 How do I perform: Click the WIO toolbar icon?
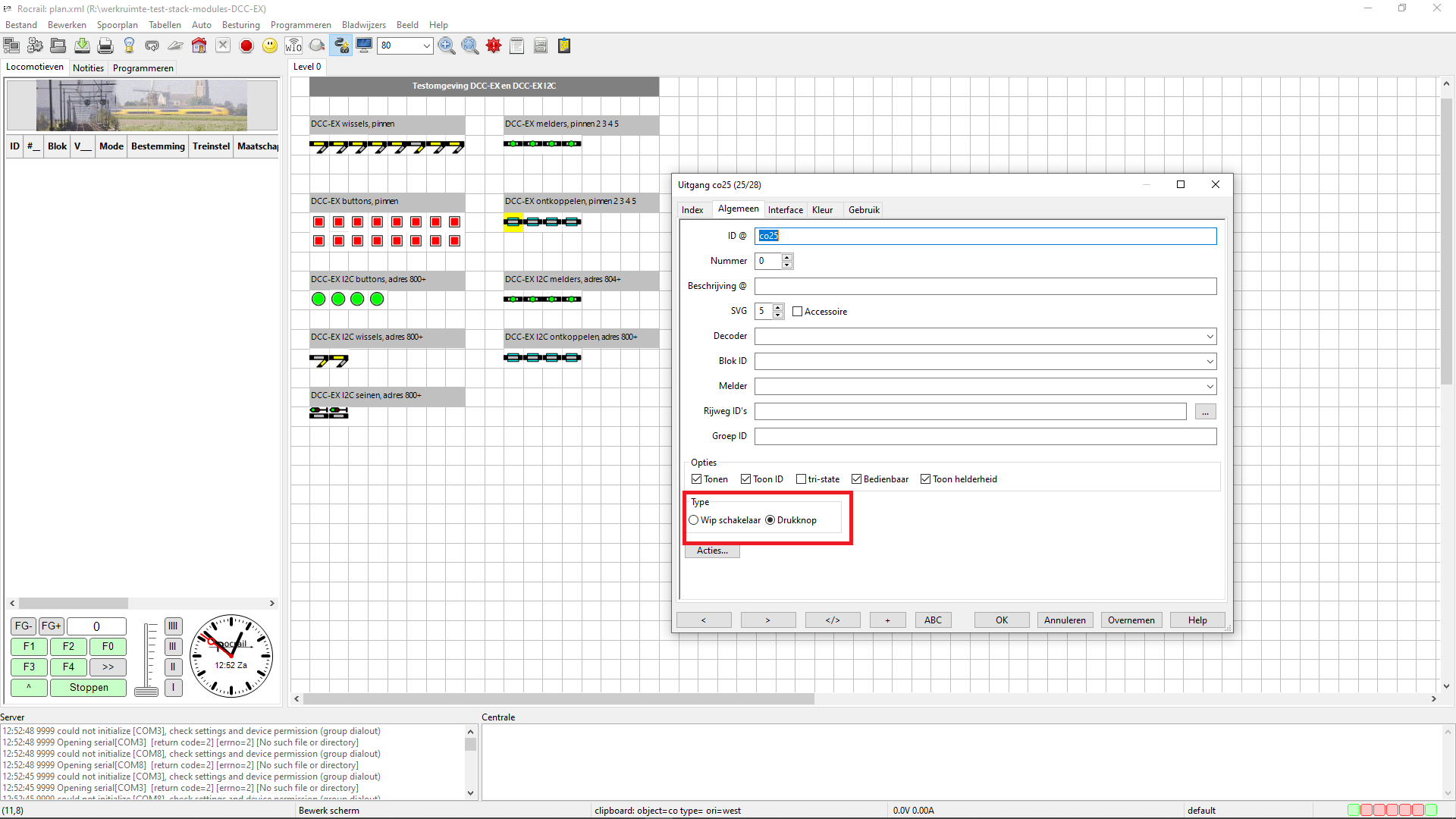[293, 46]
